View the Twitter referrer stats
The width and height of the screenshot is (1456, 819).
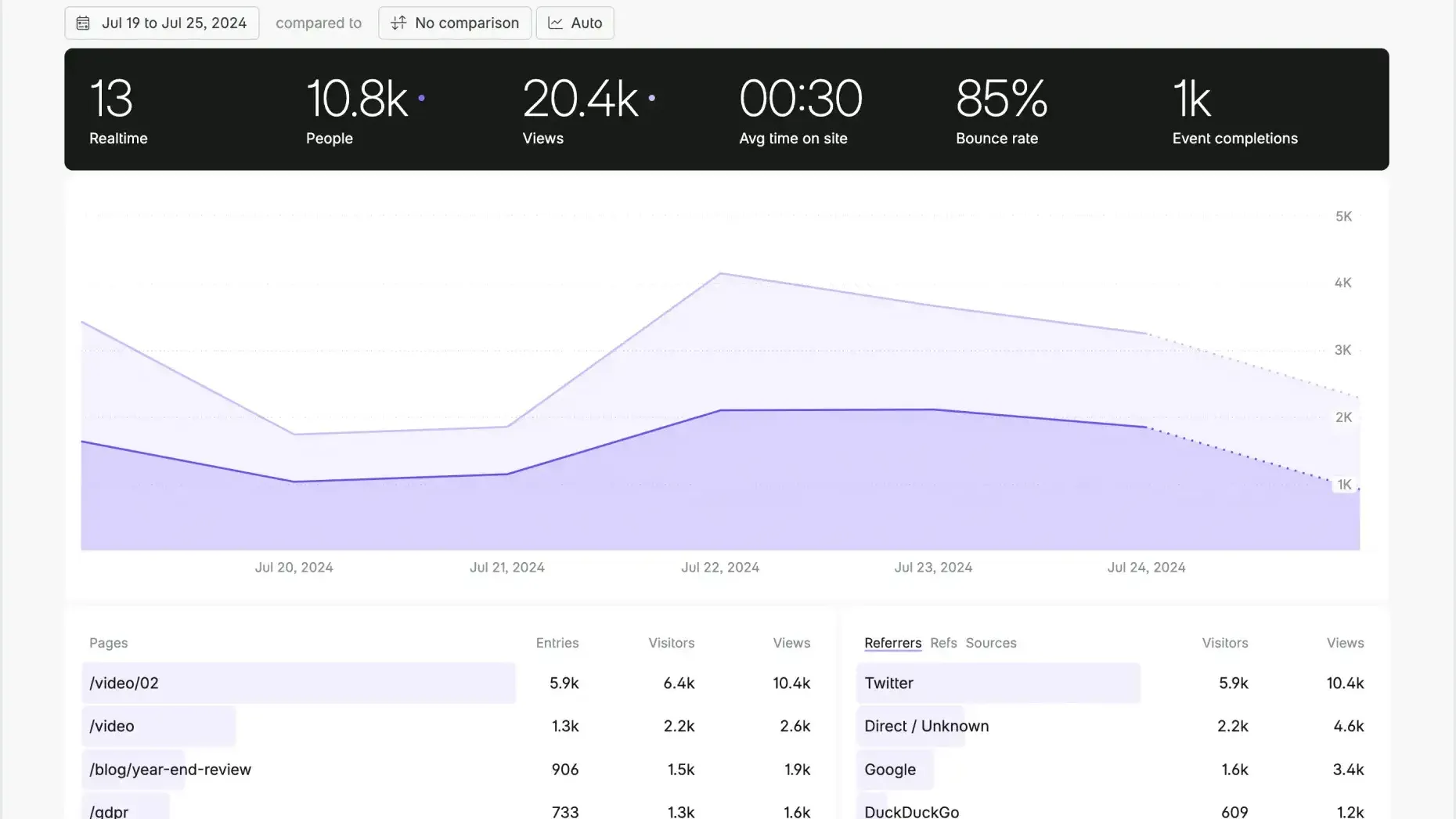[998, 683]
